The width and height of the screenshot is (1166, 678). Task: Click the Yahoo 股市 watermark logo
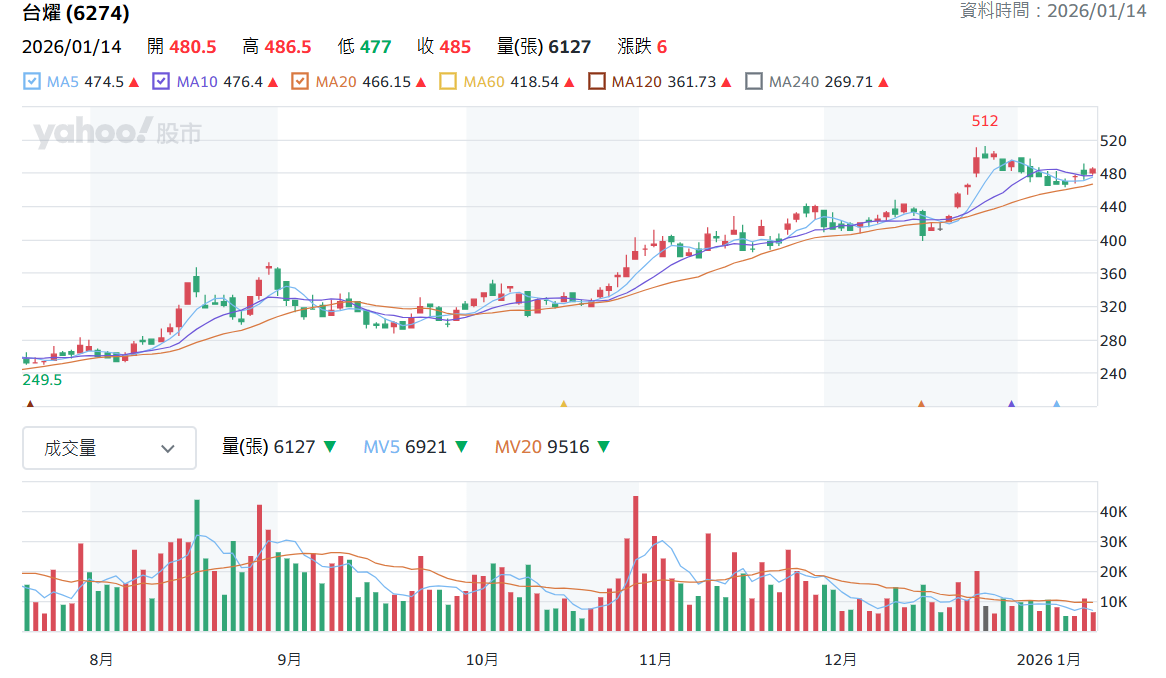(117, 132)
